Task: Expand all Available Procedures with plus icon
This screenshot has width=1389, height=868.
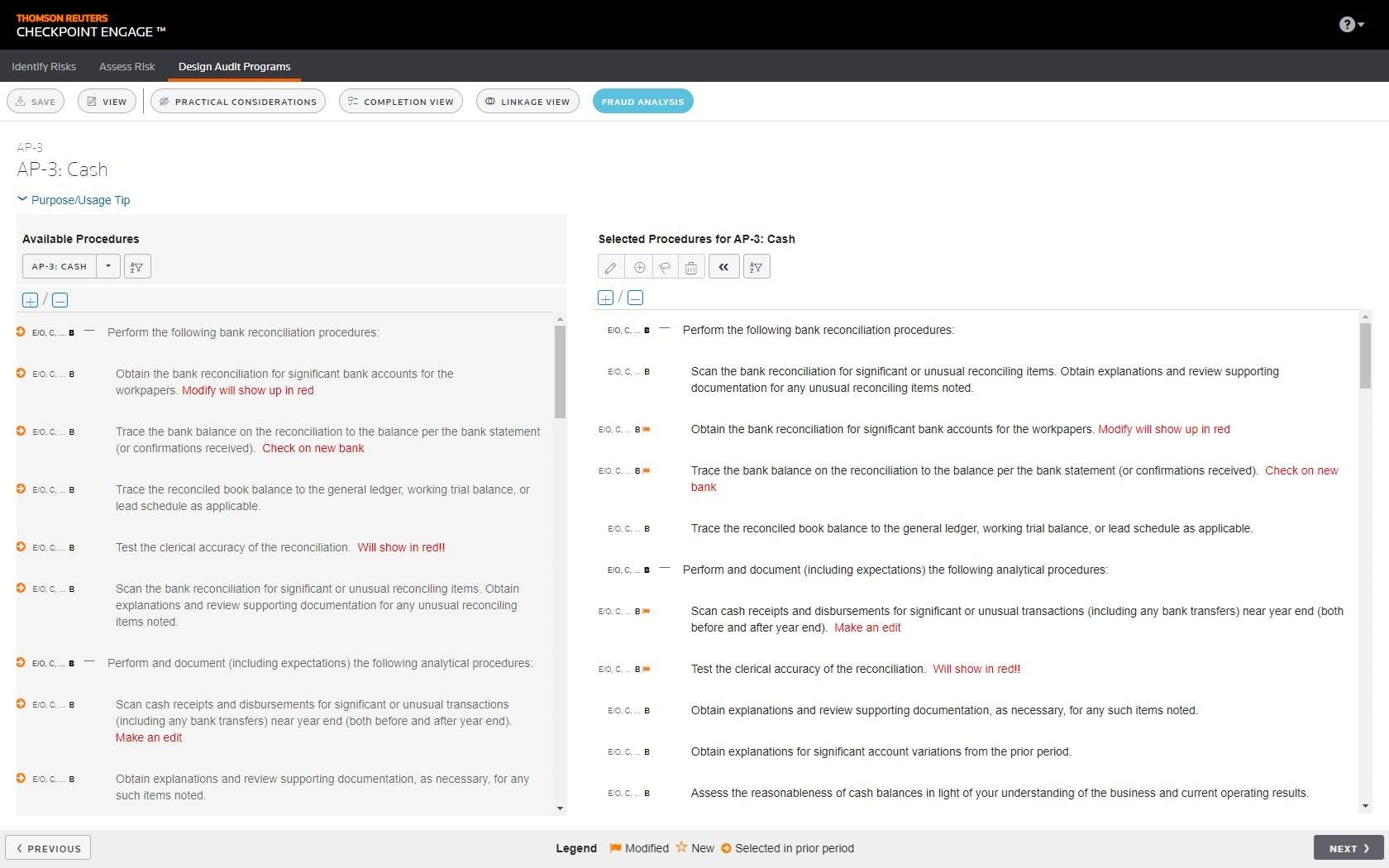Action: [30, 300]
